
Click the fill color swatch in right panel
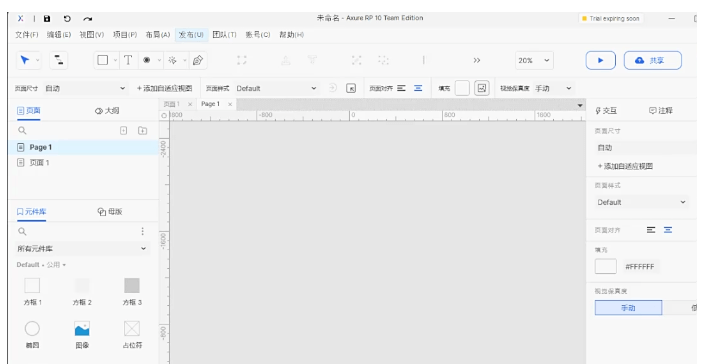[x=605, y=267]
